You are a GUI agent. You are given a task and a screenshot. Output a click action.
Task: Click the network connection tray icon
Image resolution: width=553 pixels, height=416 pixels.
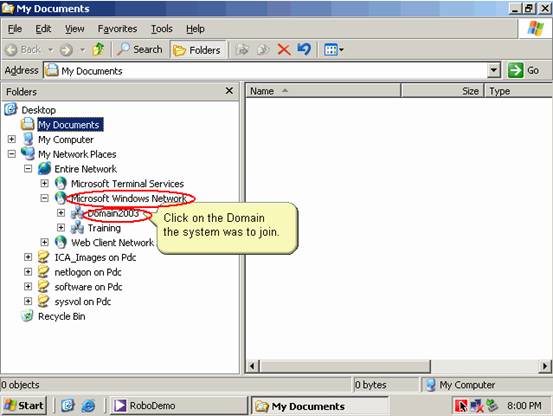477,406
